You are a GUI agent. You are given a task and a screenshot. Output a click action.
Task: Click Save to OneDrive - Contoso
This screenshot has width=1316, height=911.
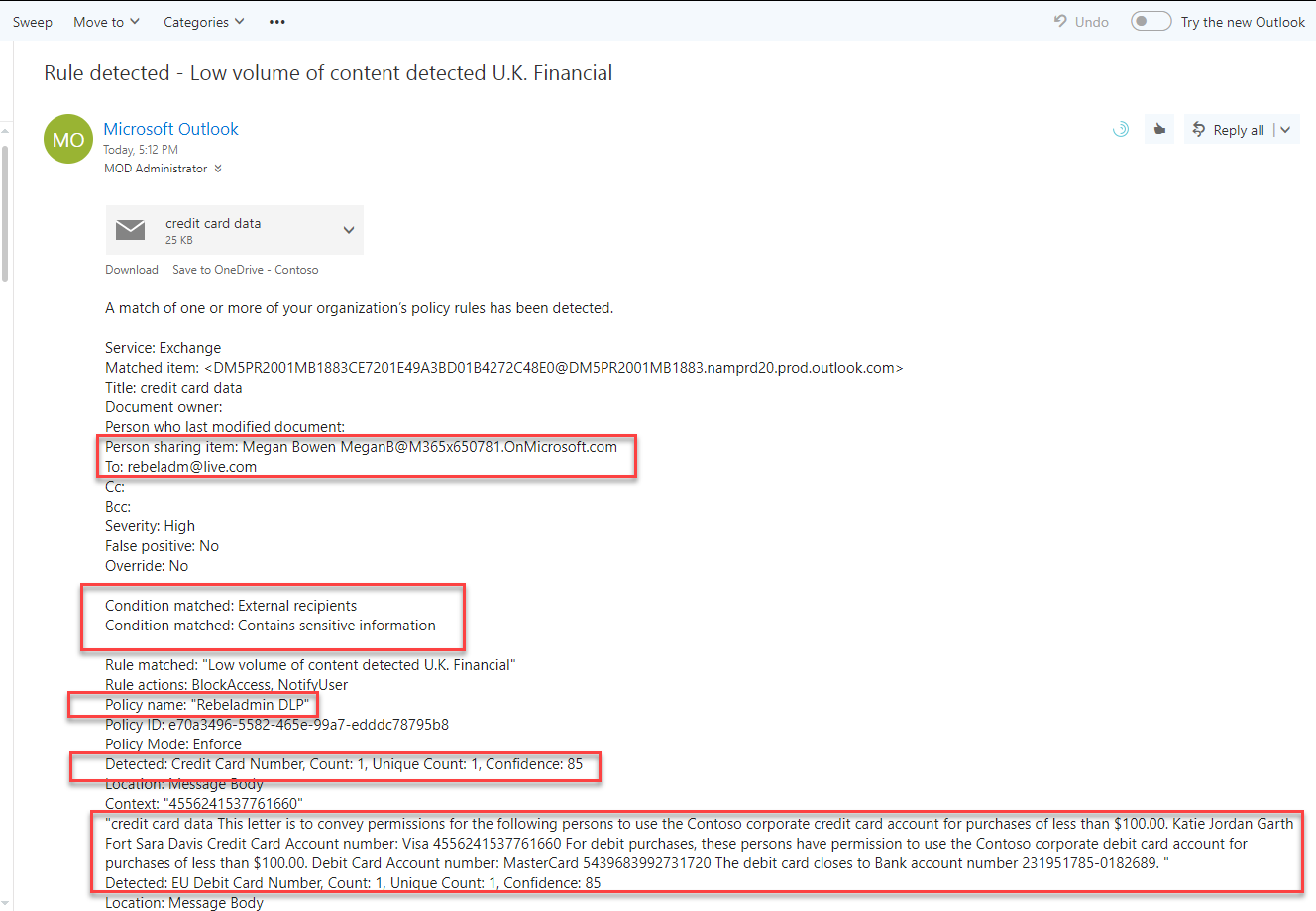click(246, 270)
